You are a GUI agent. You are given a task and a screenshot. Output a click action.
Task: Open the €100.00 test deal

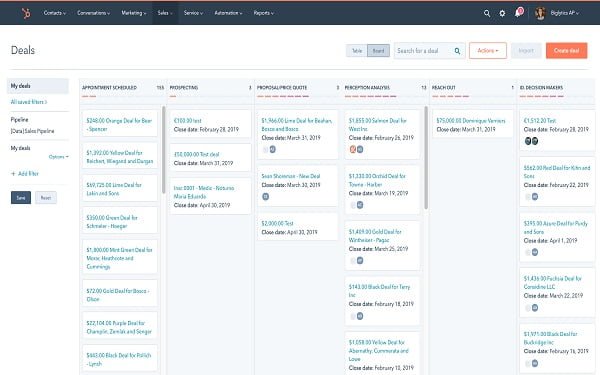tap(188, 121)
